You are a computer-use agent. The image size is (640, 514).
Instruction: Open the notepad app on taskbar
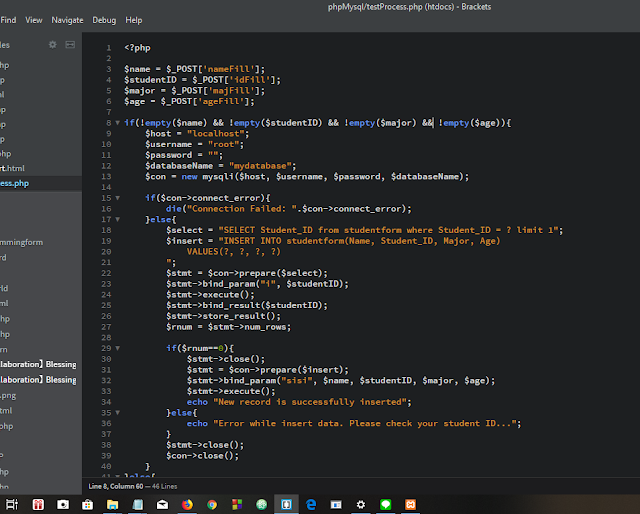tap(138, 505)
